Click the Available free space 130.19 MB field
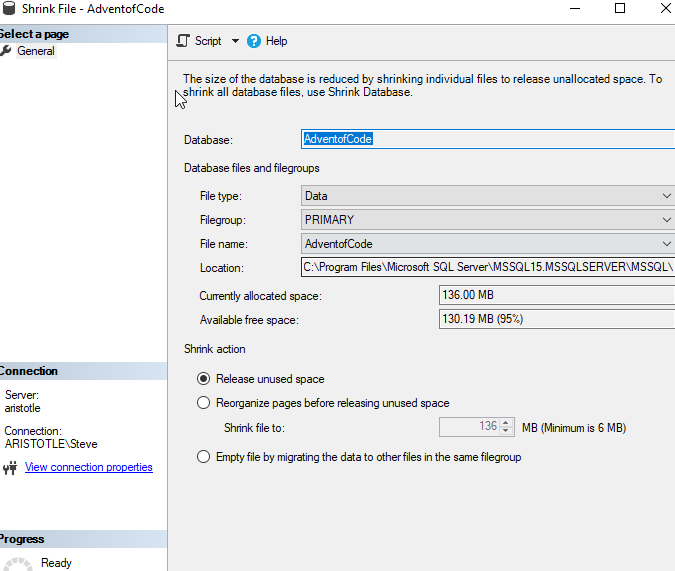This screenshot has width=675, height=571. pyautogui.click(x=557, y=319)
